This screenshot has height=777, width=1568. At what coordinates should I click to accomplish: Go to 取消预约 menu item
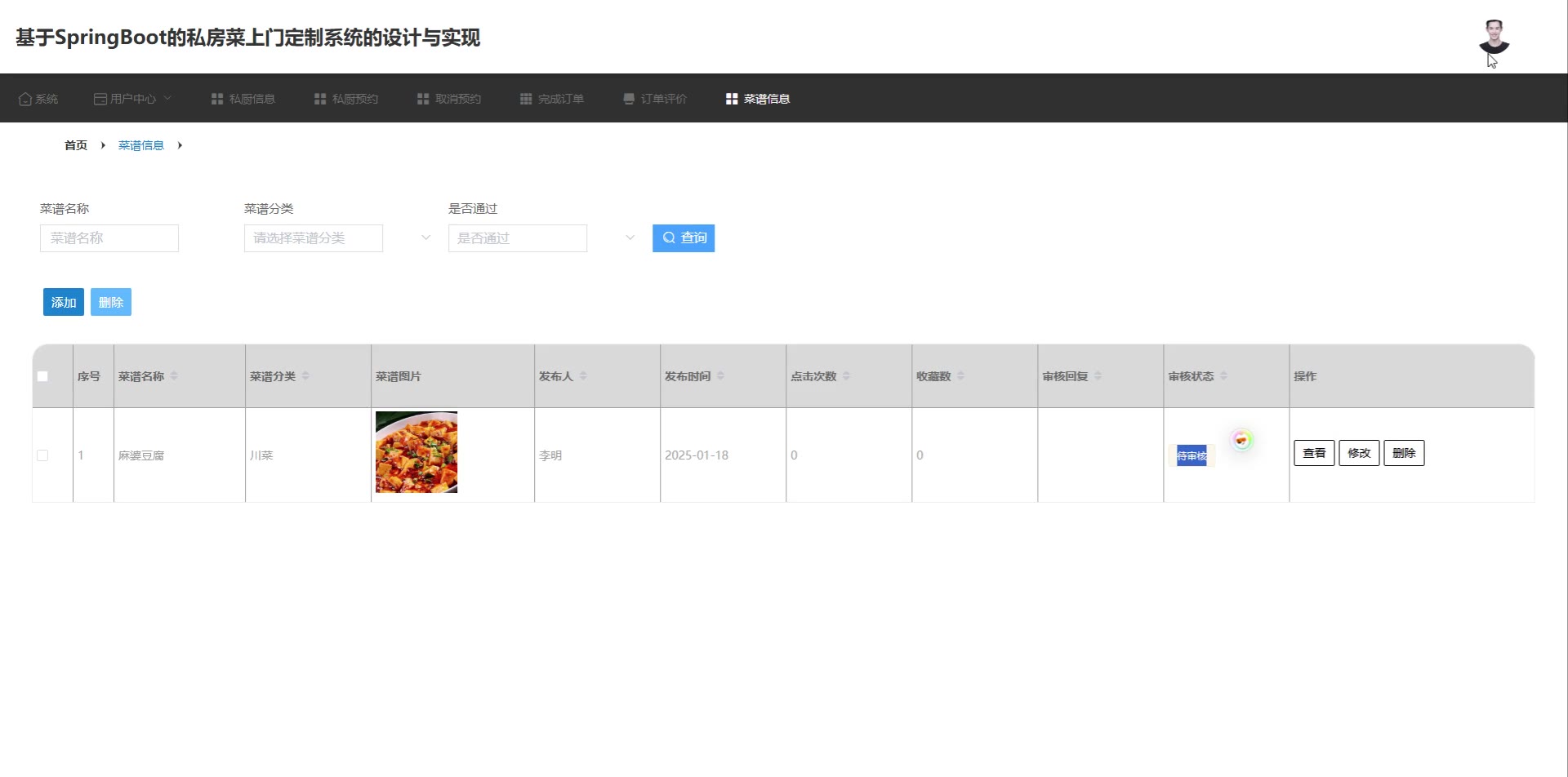pyautogui.click(x=449, y=99)
